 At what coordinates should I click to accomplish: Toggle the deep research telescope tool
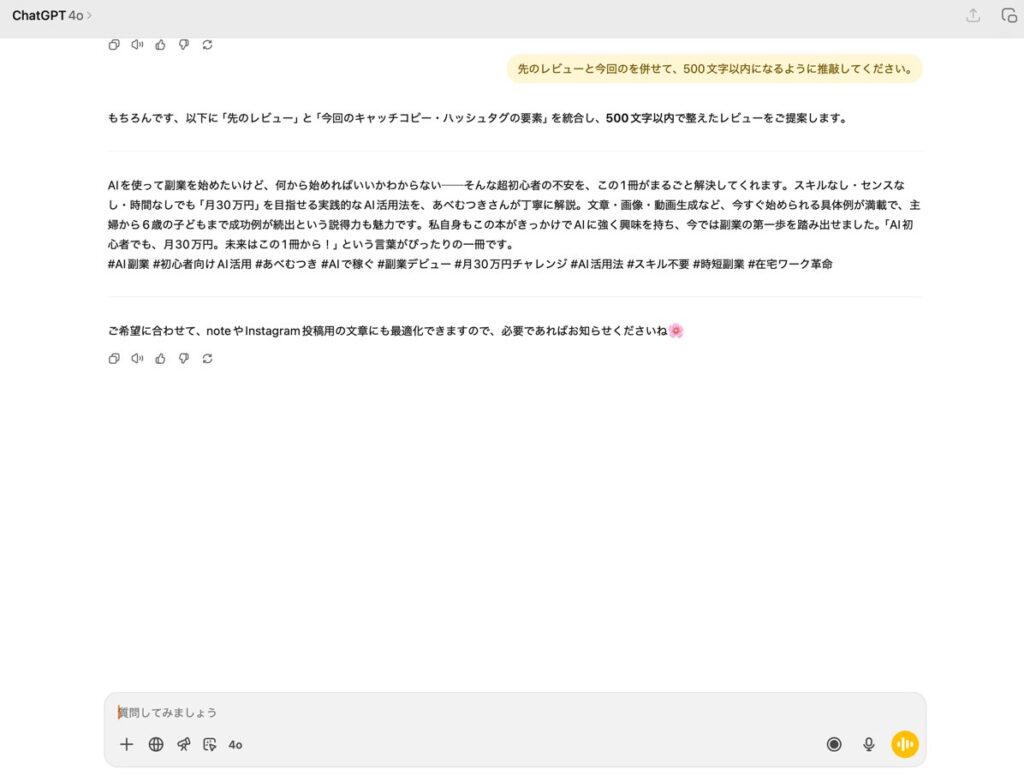[183, 744]
